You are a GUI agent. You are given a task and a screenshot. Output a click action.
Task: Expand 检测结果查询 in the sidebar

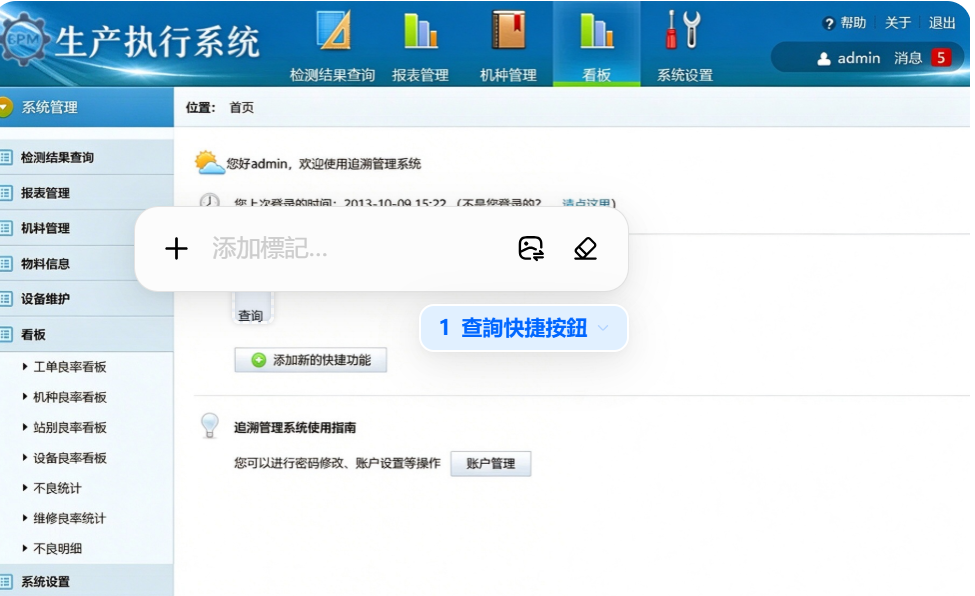[x=86, y=157]
